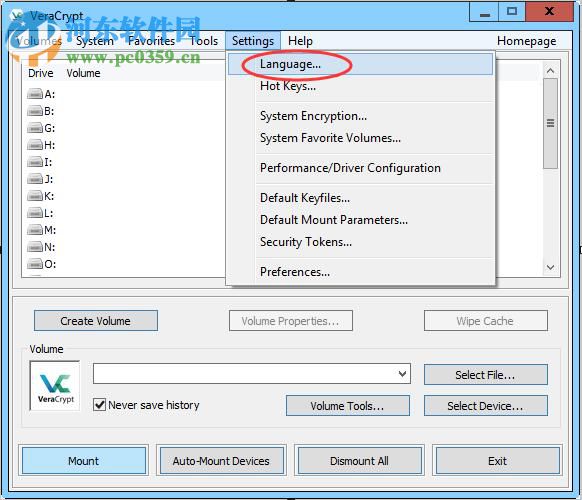
Task: Click Volume Properties... button
Action: click(291, 321)
